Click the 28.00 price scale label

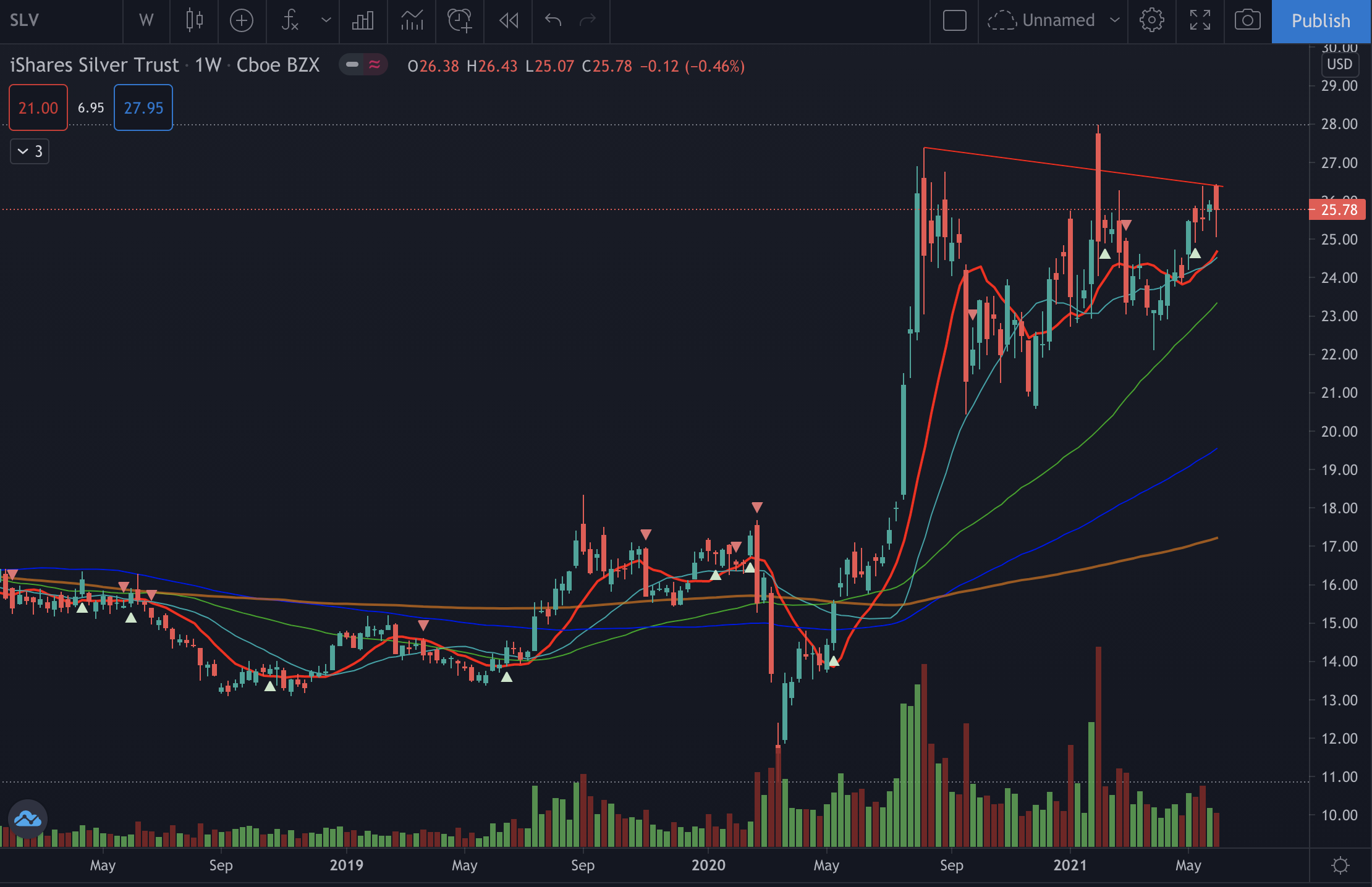1339,124
